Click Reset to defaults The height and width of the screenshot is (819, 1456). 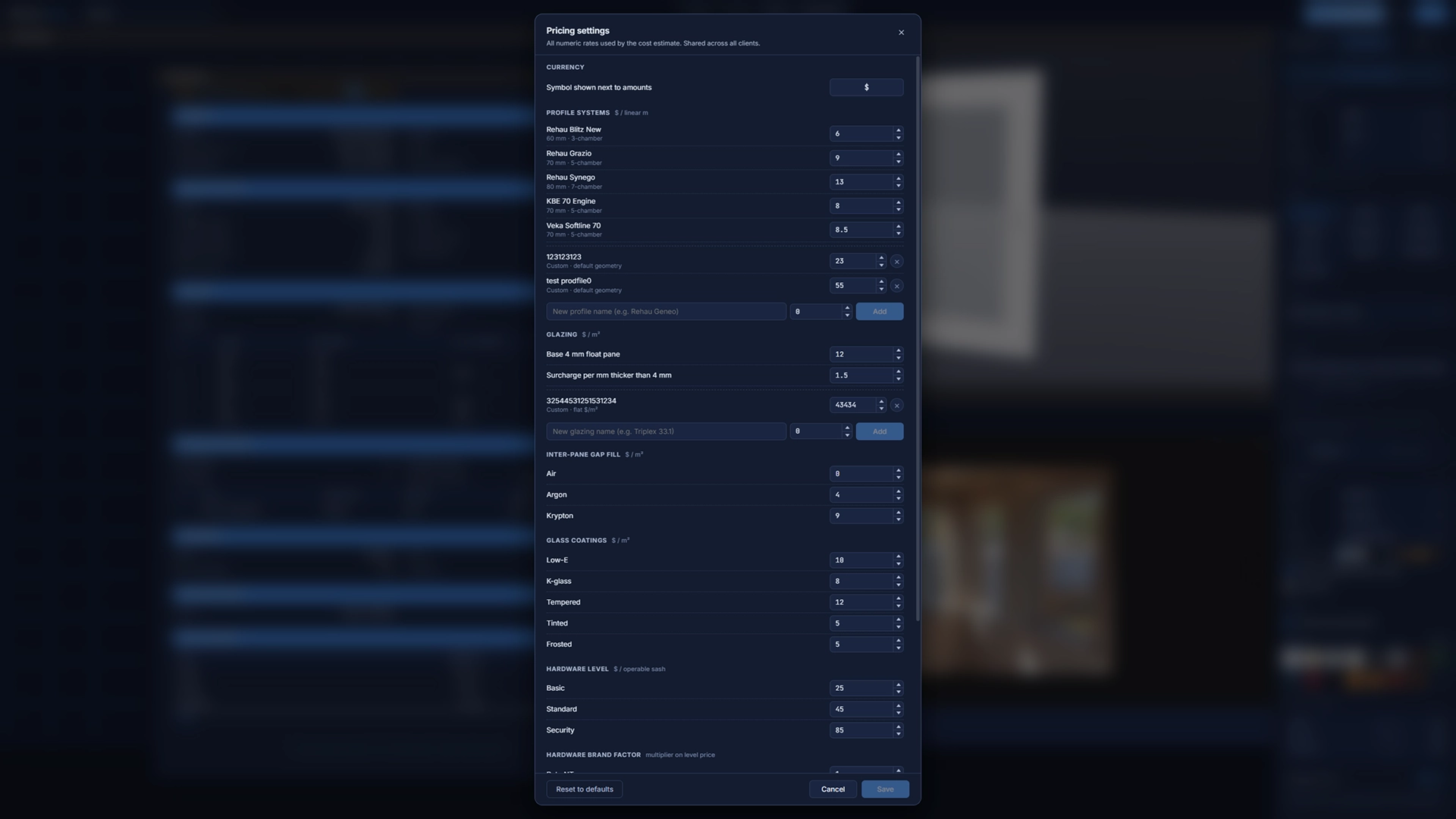(x=584, y=789)
